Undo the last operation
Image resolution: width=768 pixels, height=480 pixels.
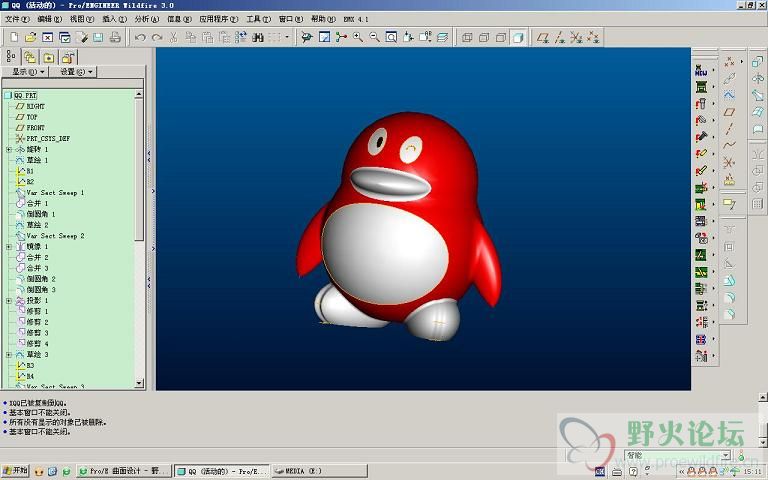click(x=141, y=37)
